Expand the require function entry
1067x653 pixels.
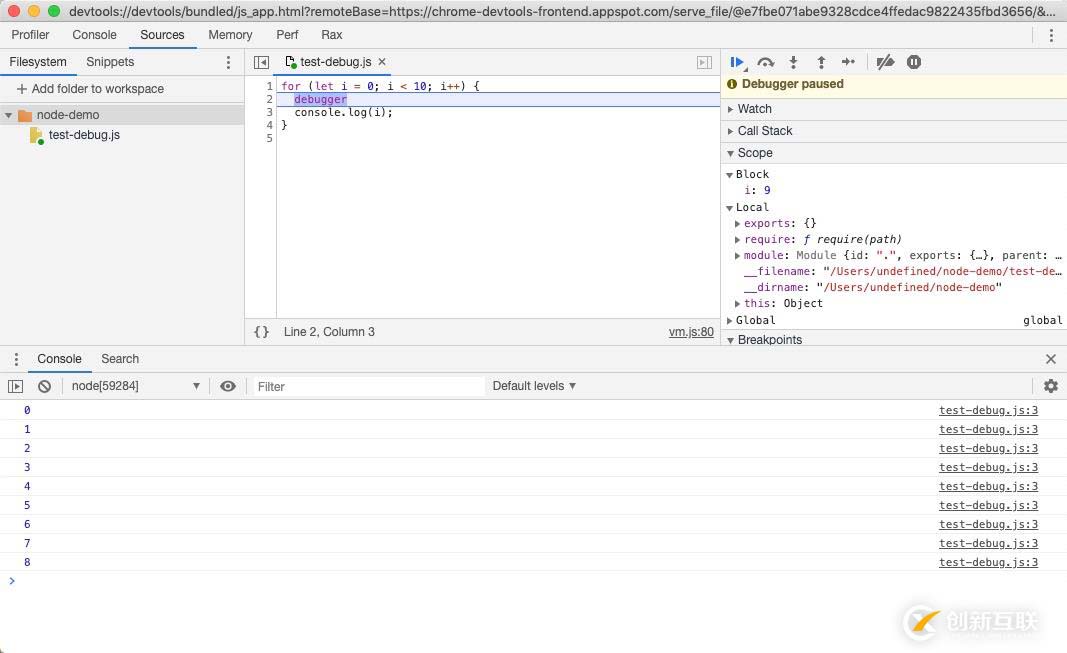coord(738,239)
